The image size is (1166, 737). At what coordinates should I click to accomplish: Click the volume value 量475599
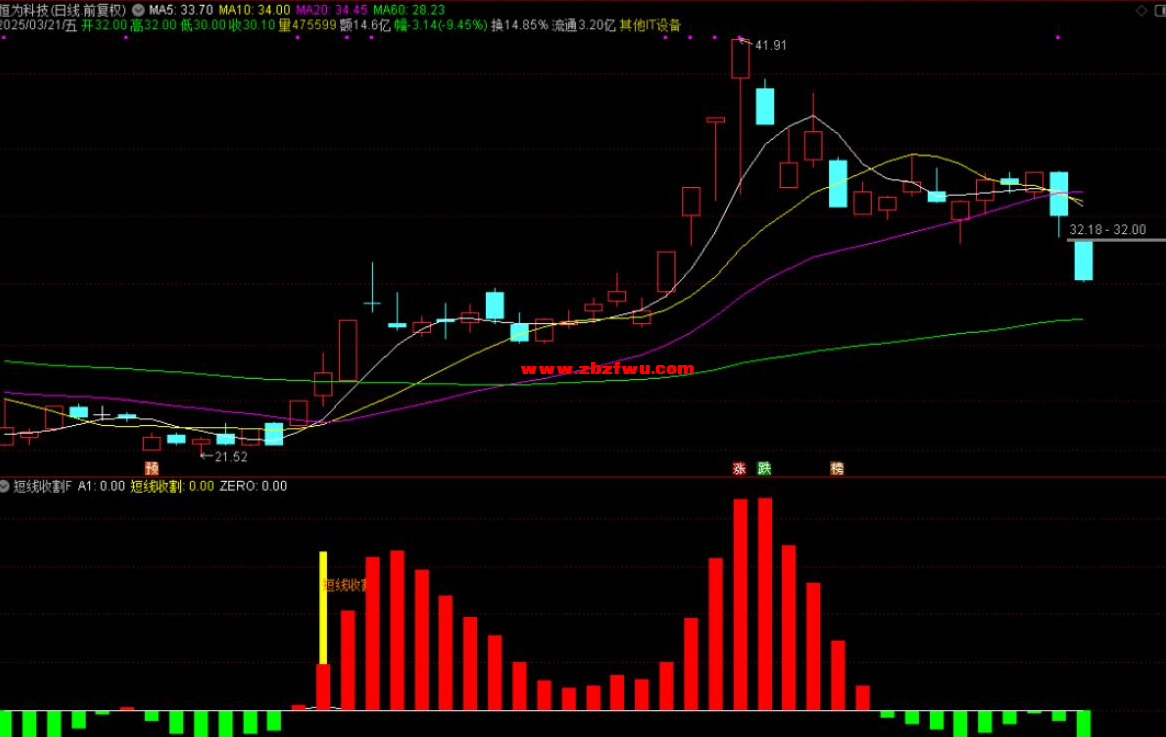click(308, 25)
